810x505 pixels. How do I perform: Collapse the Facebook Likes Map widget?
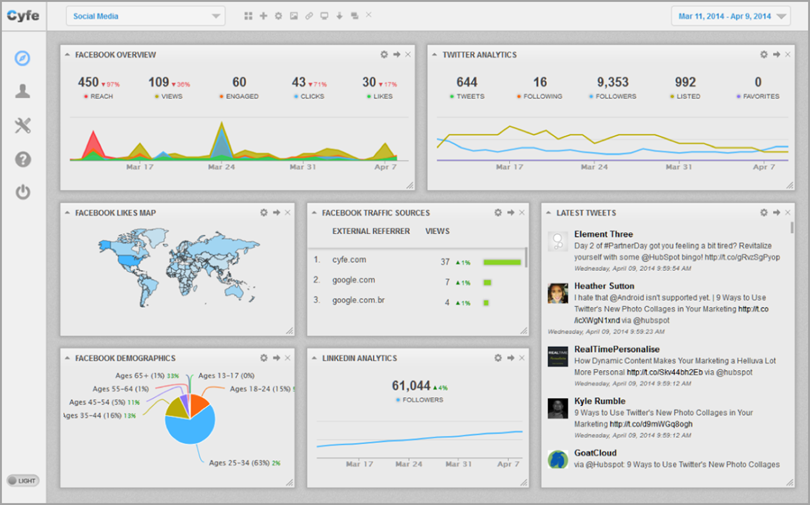click(67, 213)
